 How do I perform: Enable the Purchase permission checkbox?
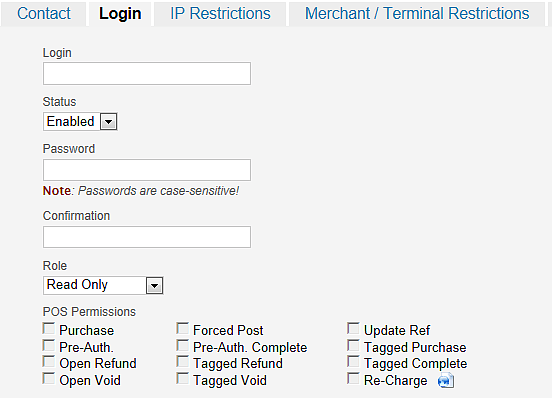pyautogui.click(x=49, y=328)
